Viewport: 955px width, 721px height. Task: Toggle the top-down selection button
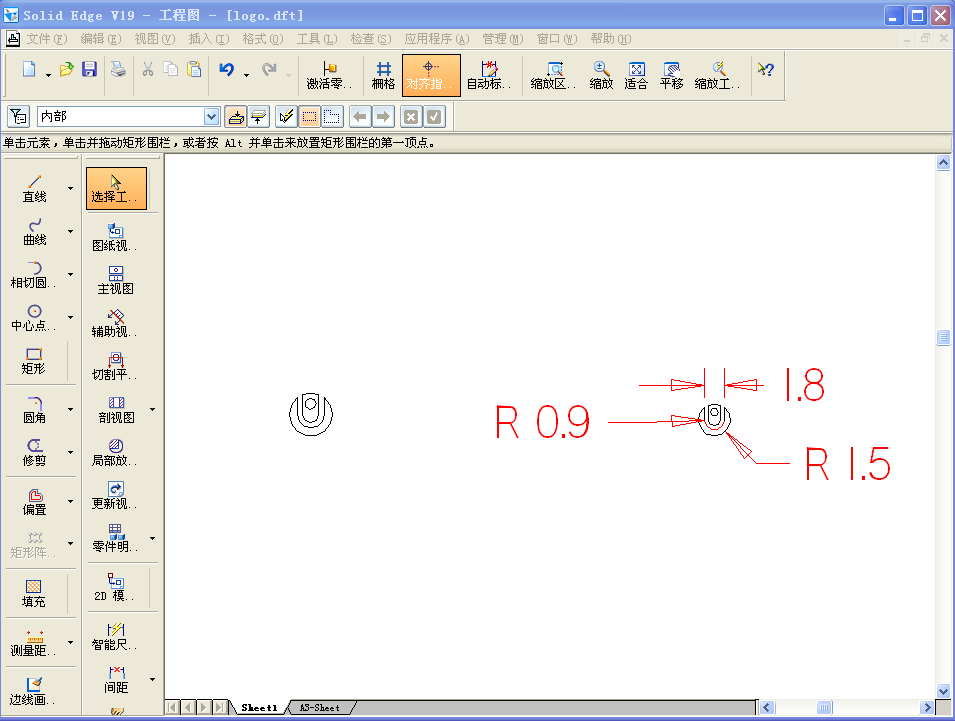point(236,116)
